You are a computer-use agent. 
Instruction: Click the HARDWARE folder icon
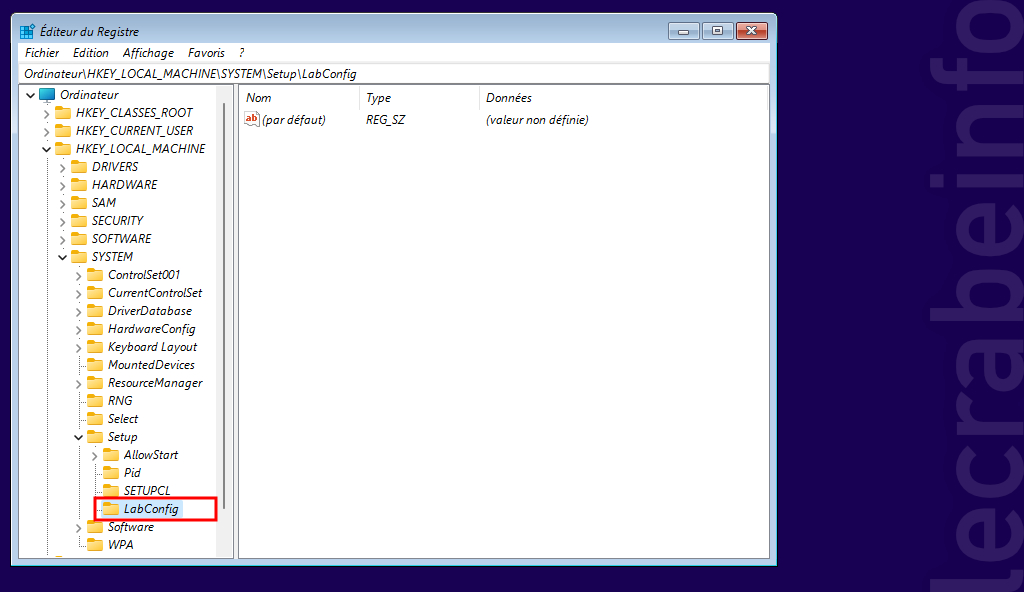[x=79, y=184]
